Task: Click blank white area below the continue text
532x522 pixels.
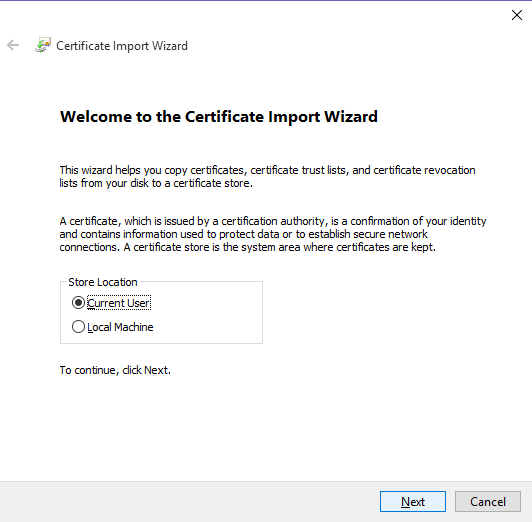Action: (x=265, y=427)
